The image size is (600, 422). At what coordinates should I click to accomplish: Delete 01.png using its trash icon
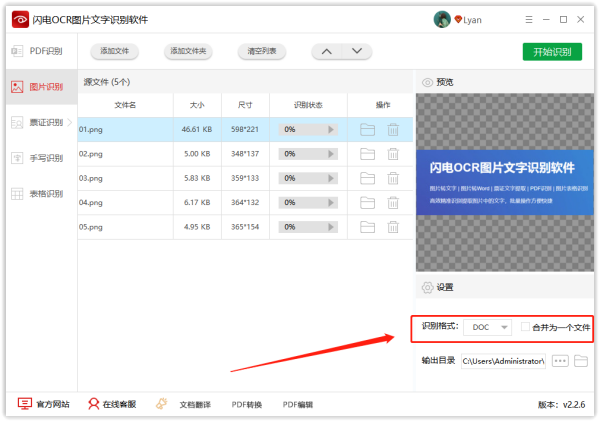click(x=393, y=129)
